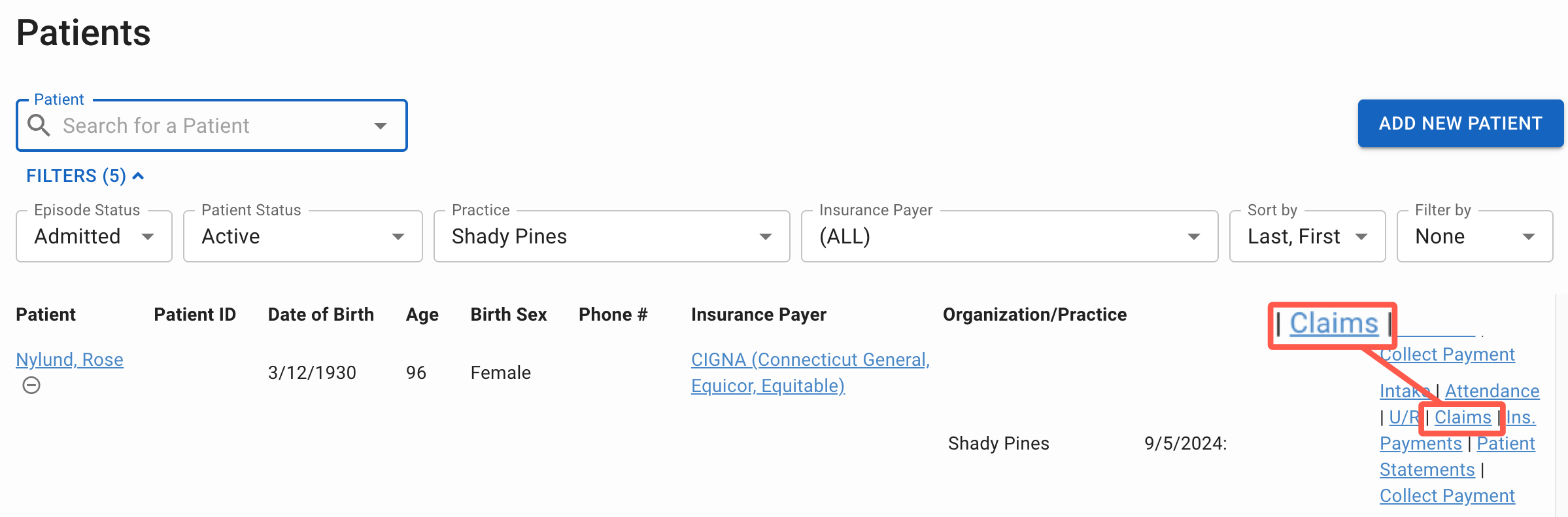Image resolution: width=1568 pixels, height=517 pixels.
Task: Open the Patient Status dropdown
Action: point(303,236)
